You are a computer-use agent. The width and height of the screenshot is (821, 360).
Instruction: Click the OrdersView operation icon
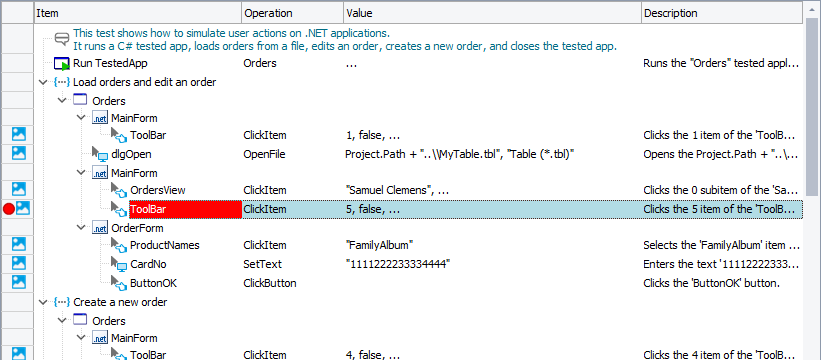[x=119, y=190]
